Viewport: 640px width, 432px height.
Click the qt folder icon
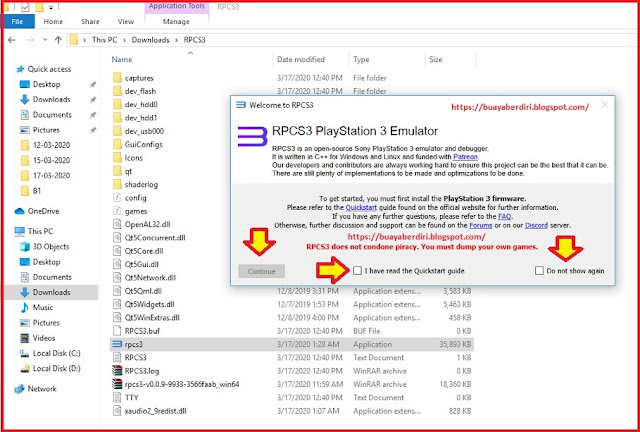tap(117, 171)
